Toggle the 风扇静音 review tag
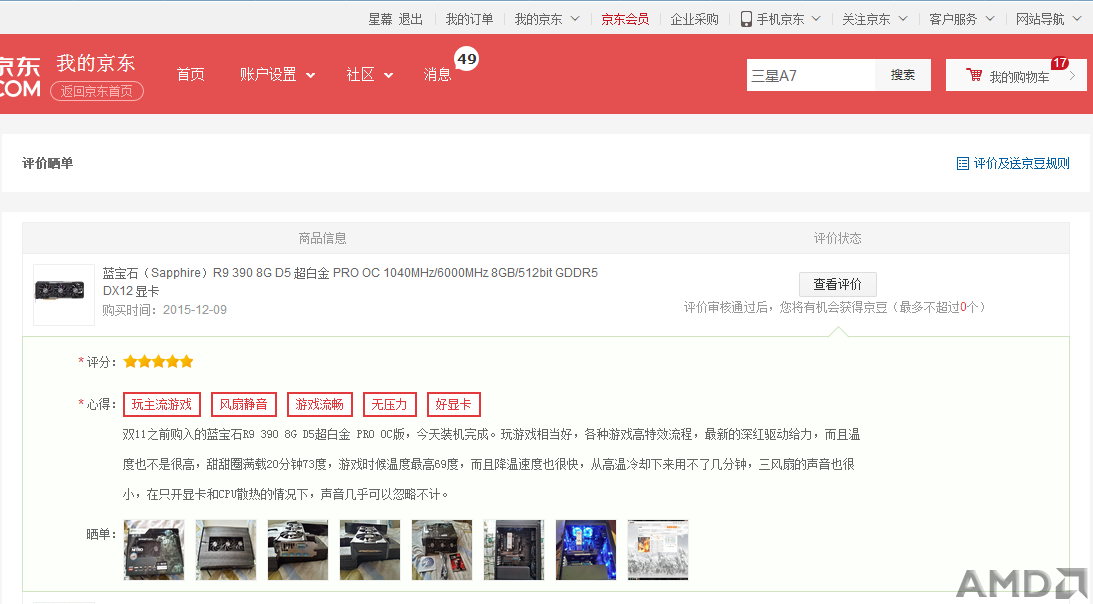Viewport: 1093px width, 604px height. [243, 405]
